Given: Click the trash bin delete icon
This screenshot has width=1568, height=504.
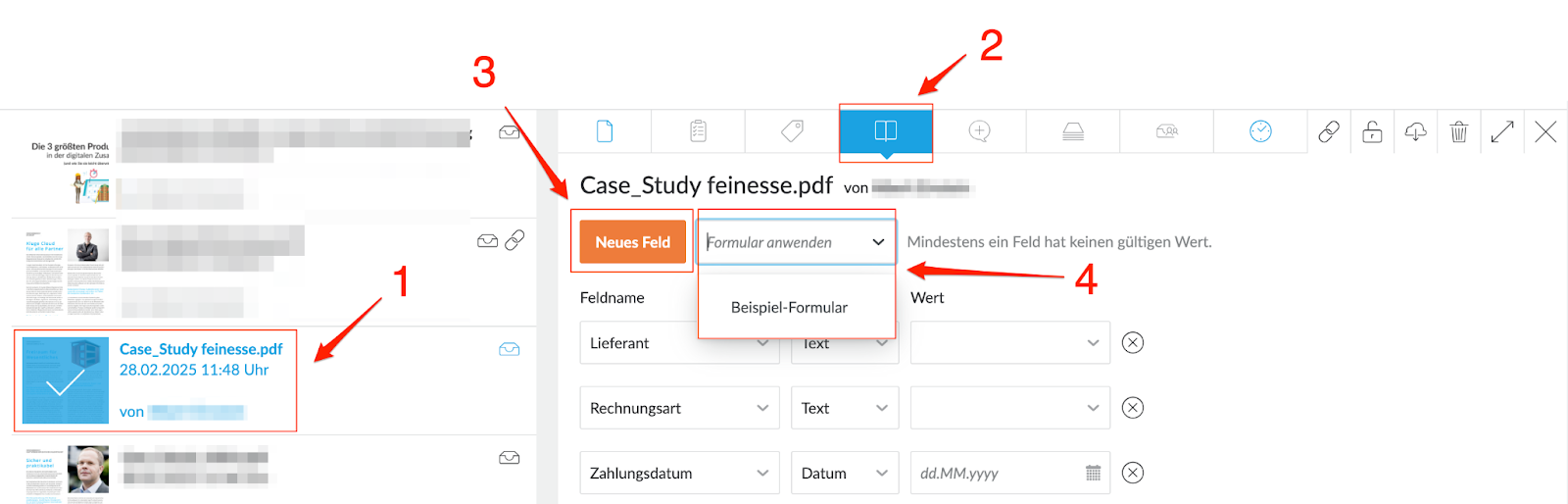Looking at the screenshot, I should click(x=1458, y=131).
